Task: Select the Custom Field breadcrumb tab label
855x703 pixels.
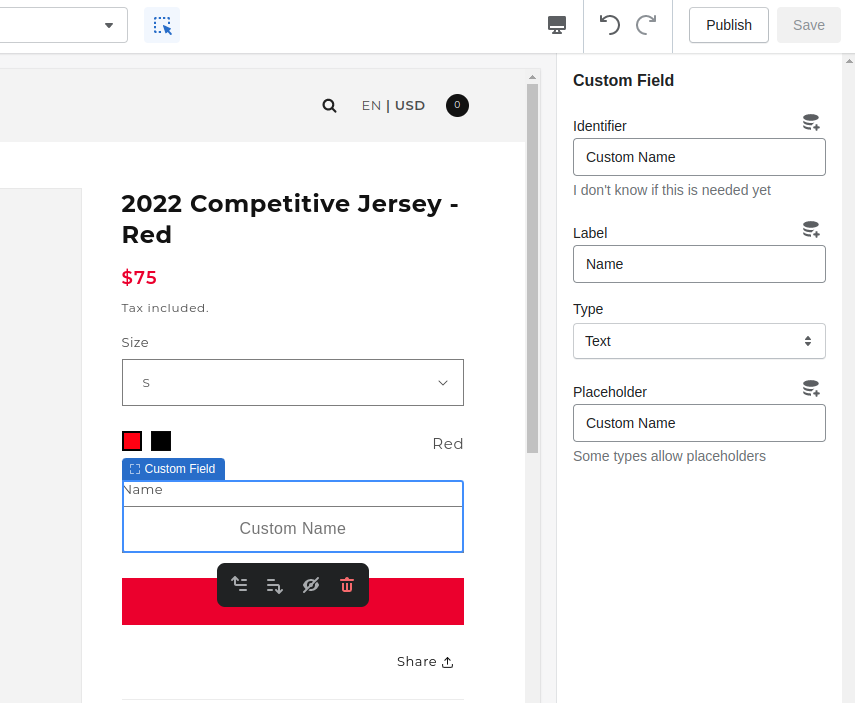Action: [x=173, y=468]
